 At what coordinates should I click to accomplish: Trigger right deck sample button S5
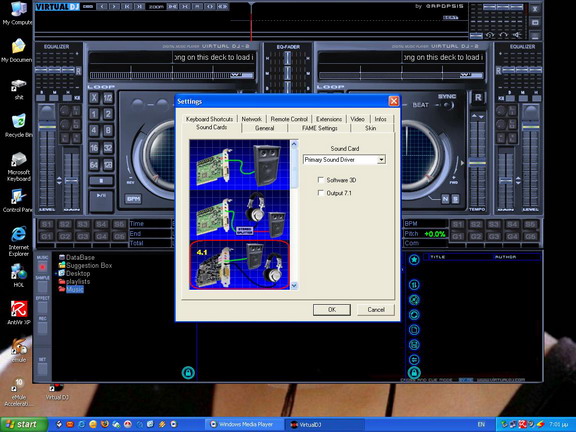pos(530,224)
